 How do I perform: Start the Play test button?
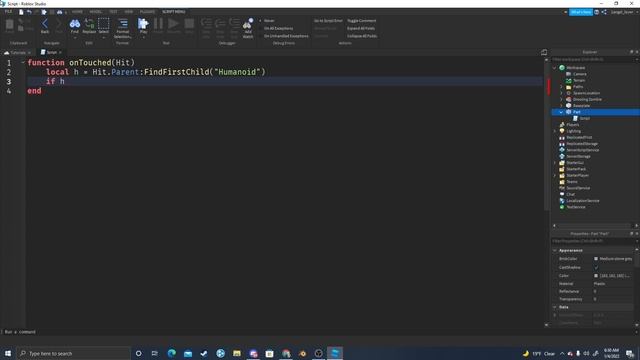143,24
